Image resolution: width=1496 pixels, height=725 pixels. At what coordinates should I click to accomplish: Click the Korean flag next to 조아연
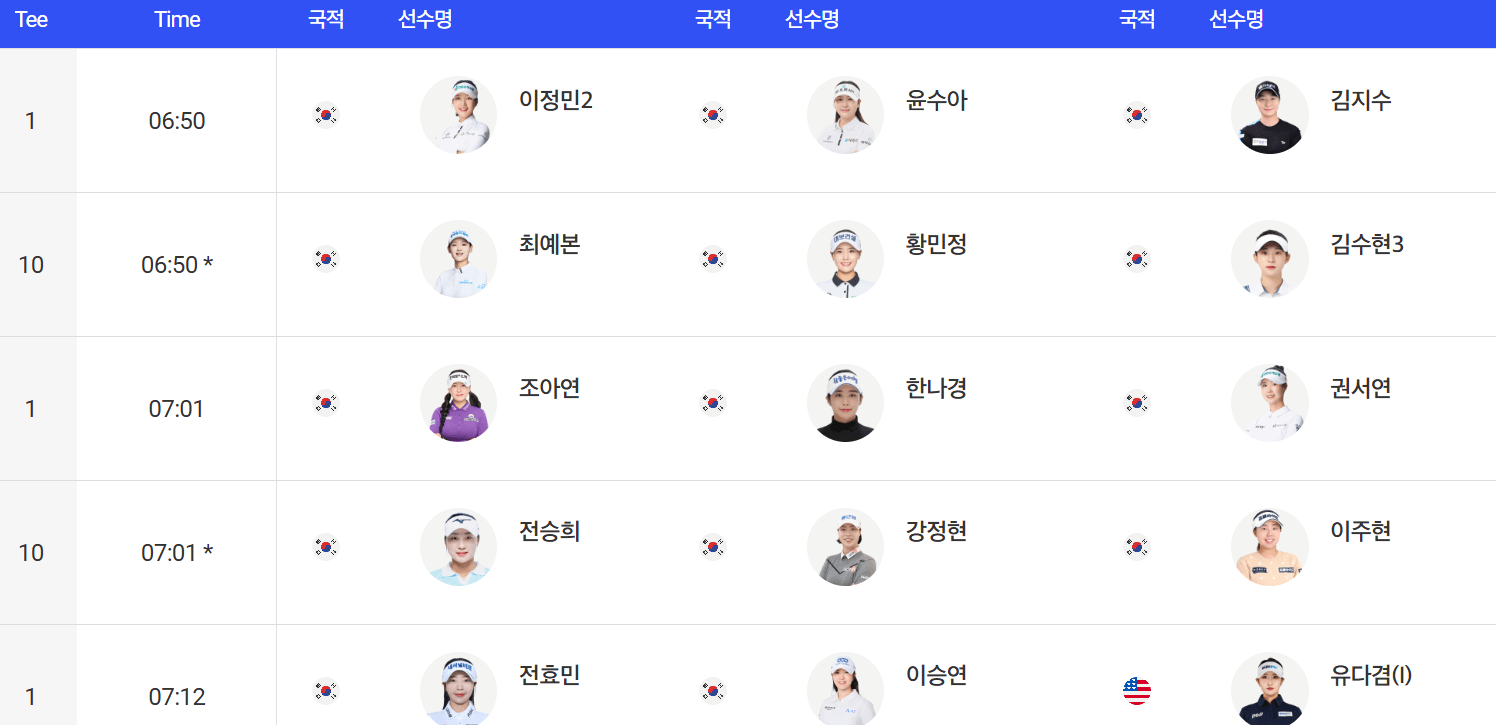pyautogui.click(x=325, y=403)
